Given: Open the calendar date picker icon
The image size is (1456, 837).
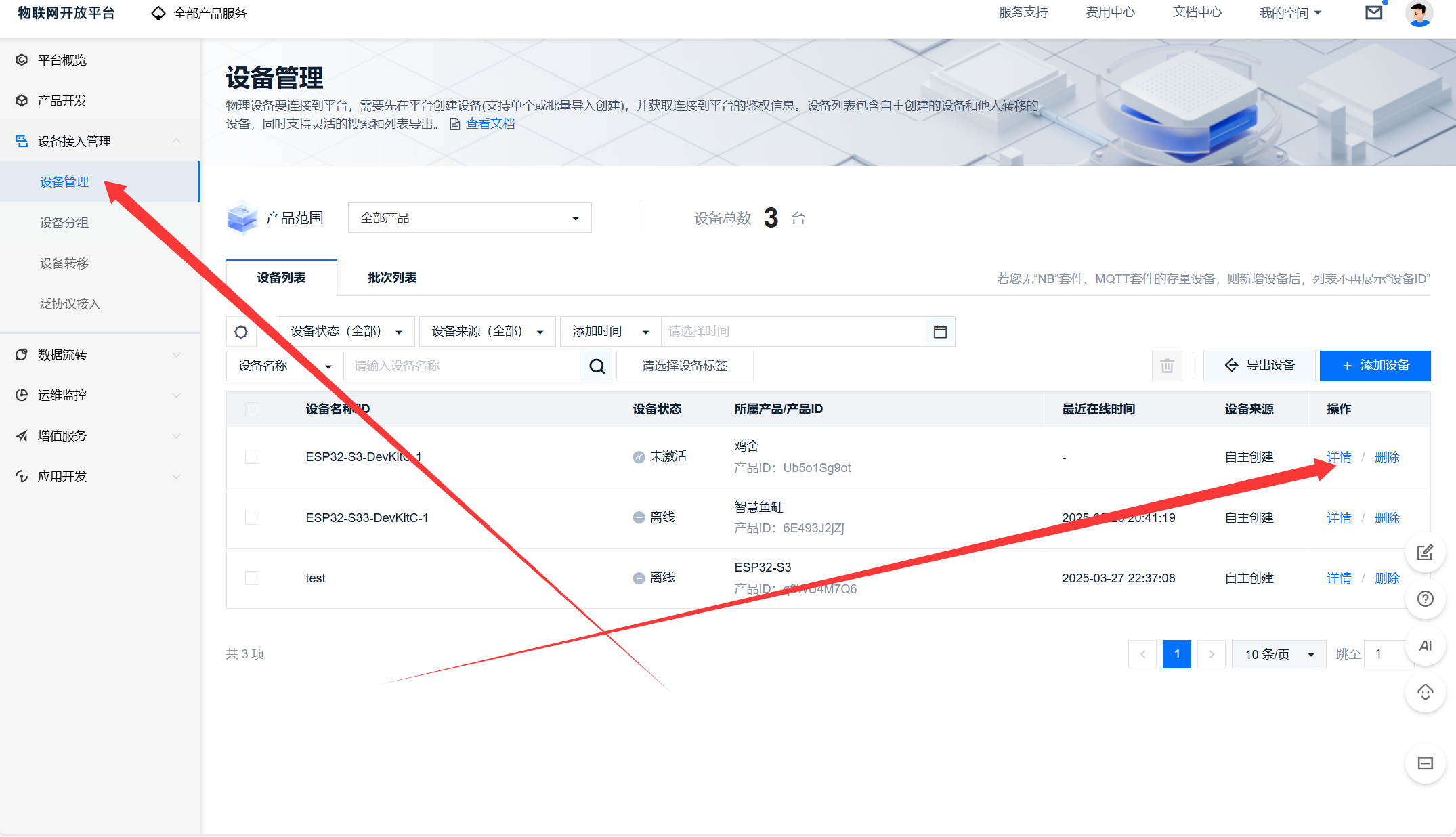Looking at the screenshot, I should tap(940, 332).
